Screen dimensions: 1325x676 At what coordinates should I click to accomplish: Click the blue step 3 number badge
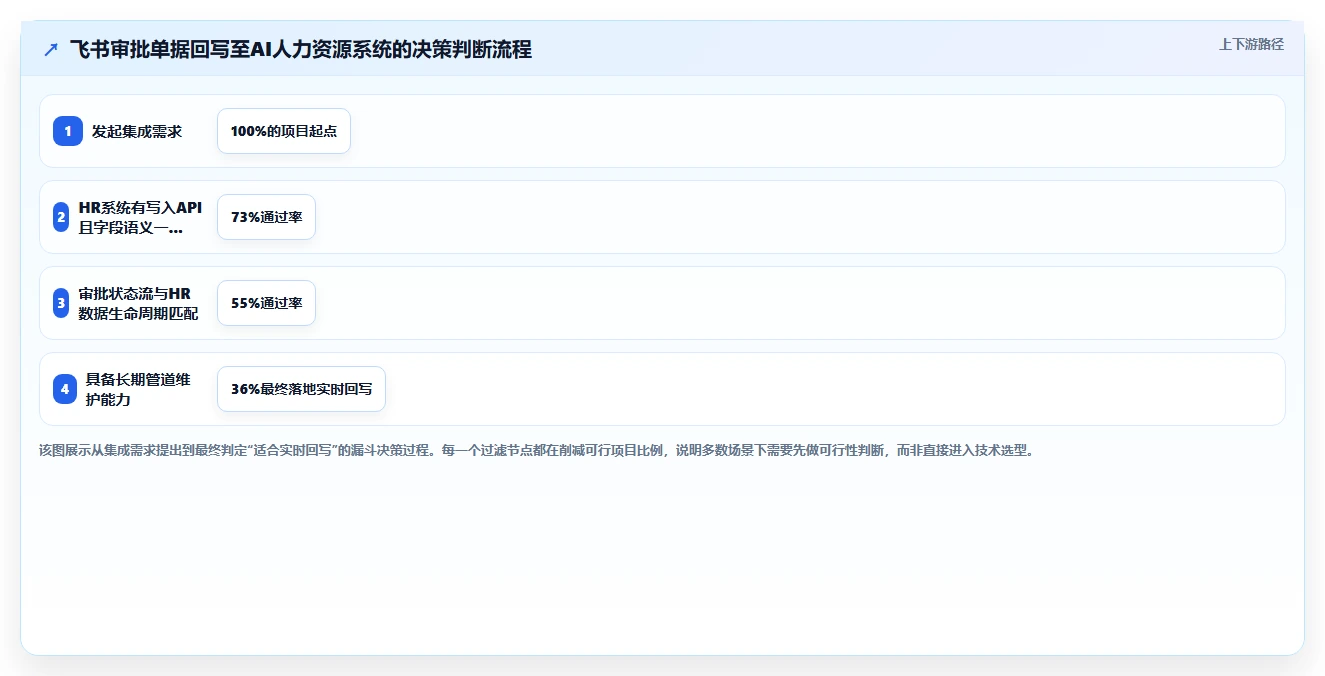coord(61,303)
